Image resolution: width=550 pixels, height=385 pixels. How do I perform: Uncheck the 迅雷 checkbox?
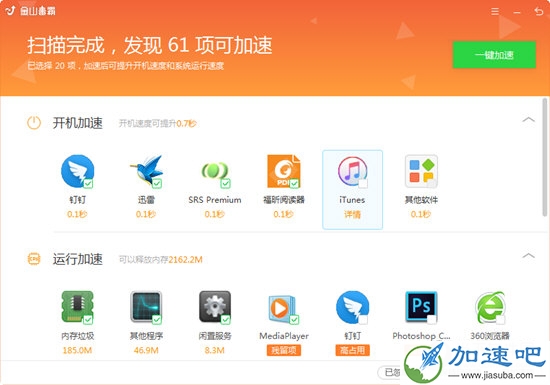(157, 183)
